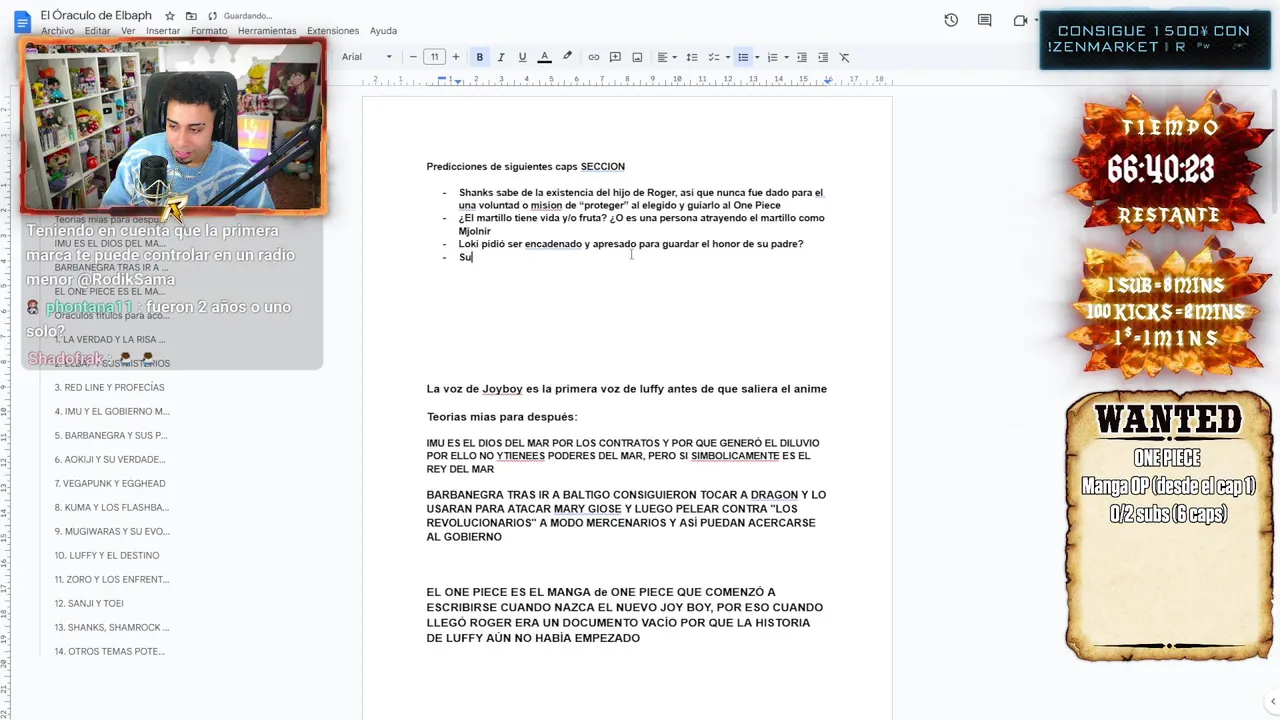Screen dimensions: 1280x720
Task: Open the Arial font dropdown
Action: pos(366,57)
